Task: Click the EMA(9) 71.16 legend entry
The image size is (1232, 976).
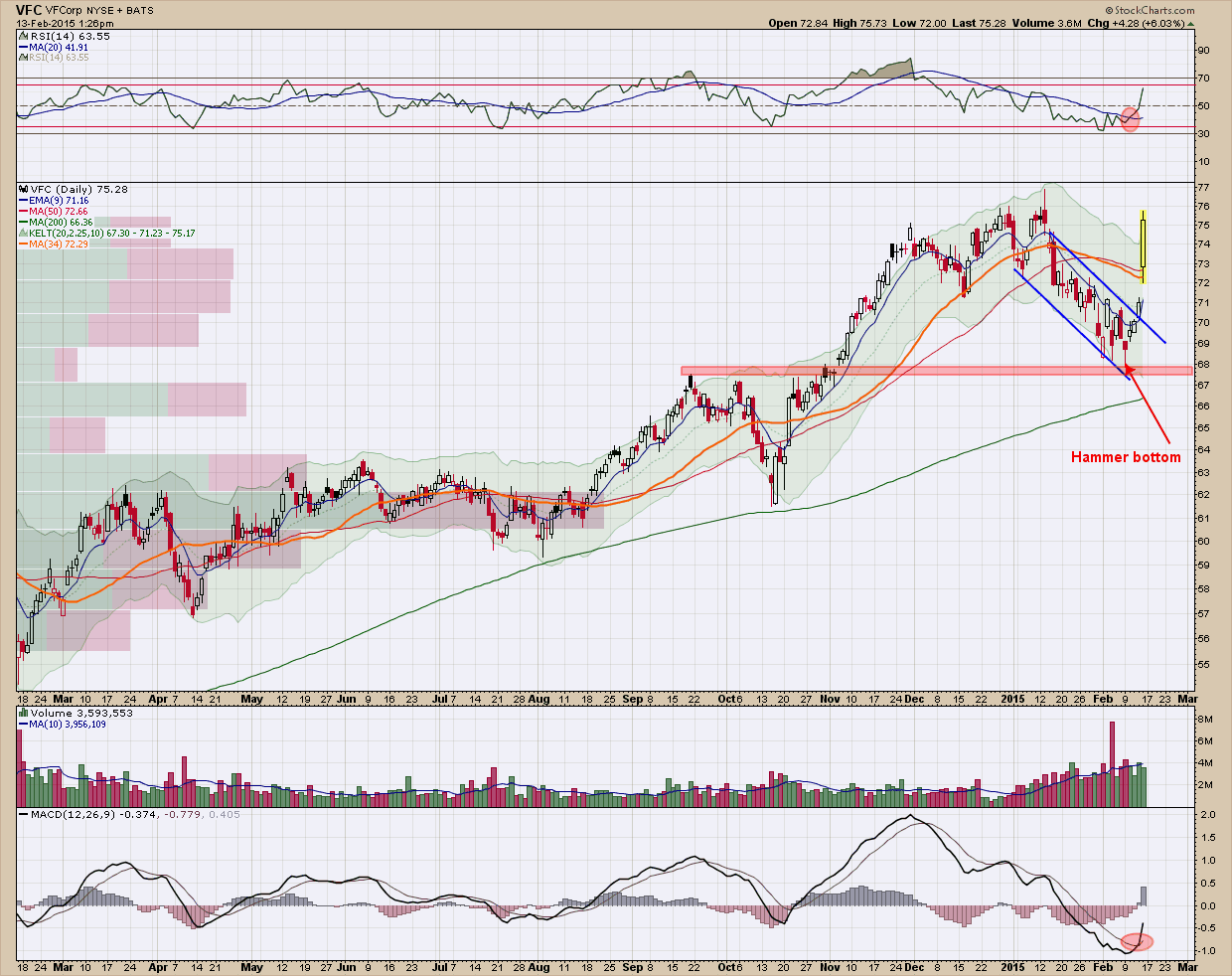Action: (60, 200)
